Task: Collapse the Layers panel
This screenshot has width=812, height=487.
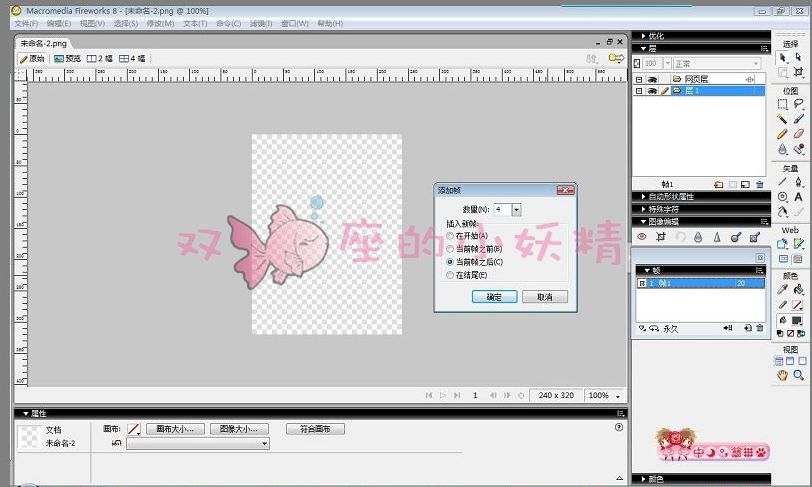Action: 643,48
